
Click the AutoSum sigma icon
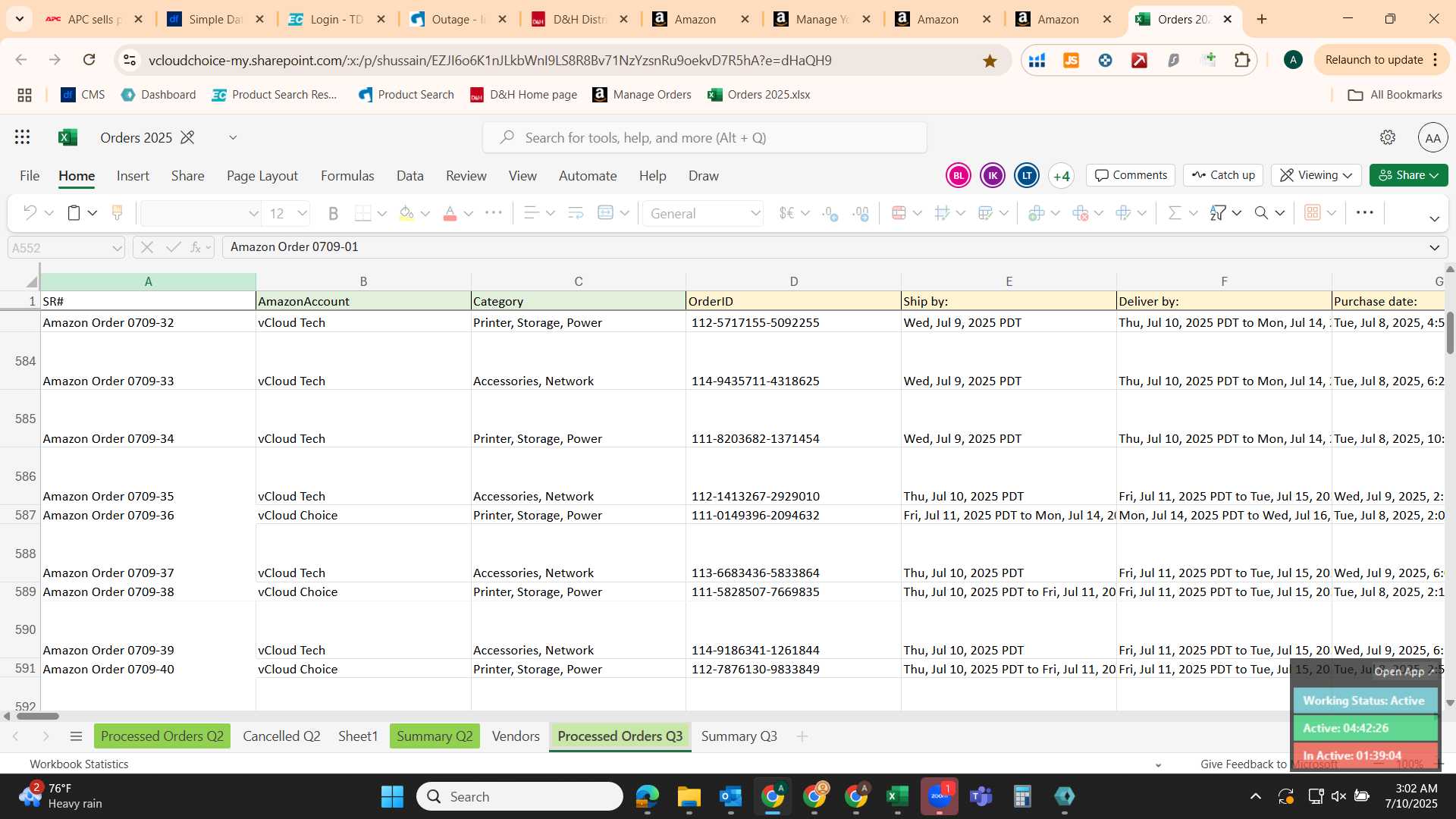point(1175,213)
